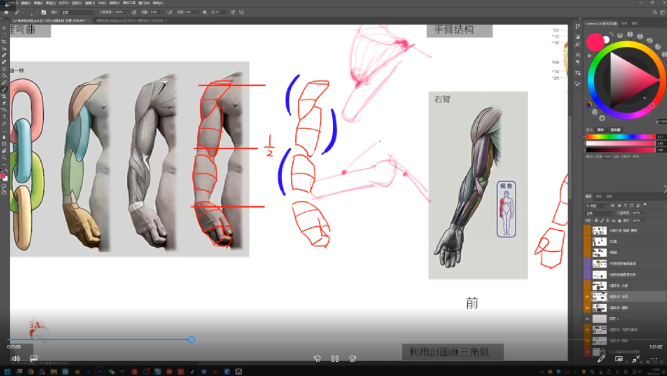Mute the video with the speaker icon
Viewport: 667px width, 376px height.
pyautogui.click(x=16, y=359)
